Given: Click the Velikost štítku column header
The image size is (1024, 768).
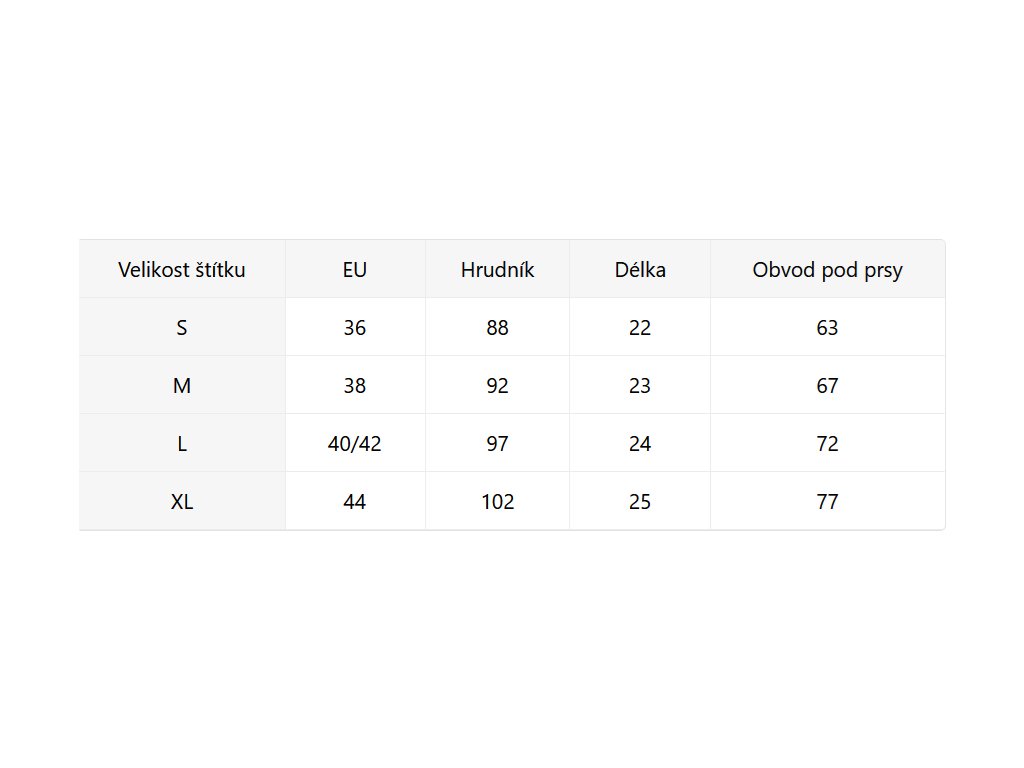Looking at the screenshot, I should 182,269.
